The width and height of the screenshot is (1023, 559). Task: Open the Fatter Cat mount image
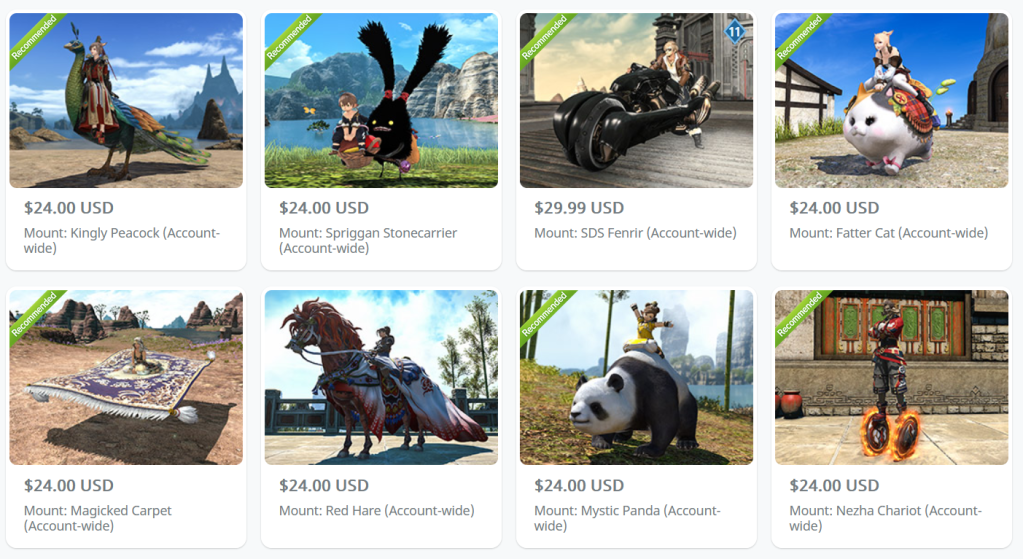(x=891, y=100)
